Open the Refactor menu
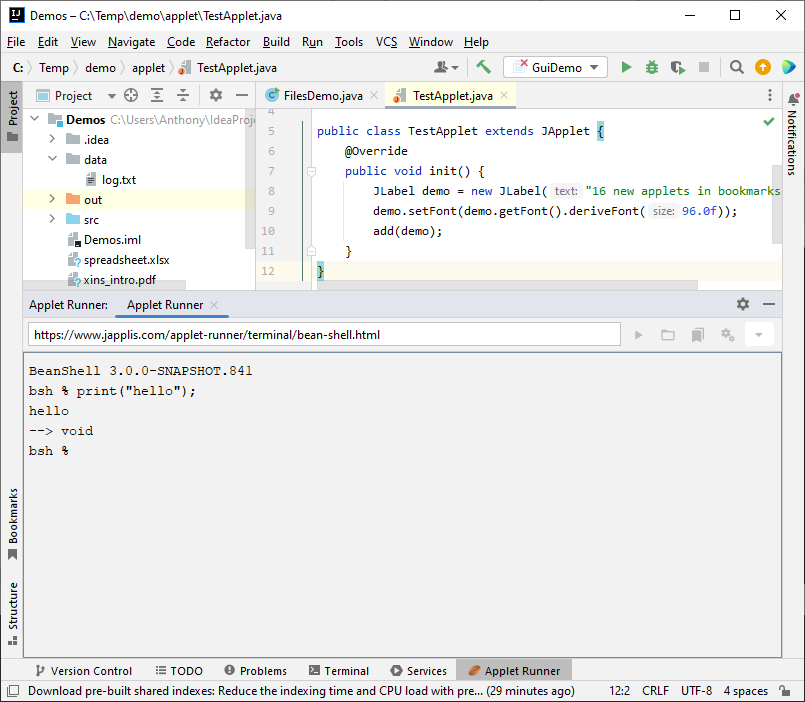This screenshot has height=702, width=805. pos(228,42)
